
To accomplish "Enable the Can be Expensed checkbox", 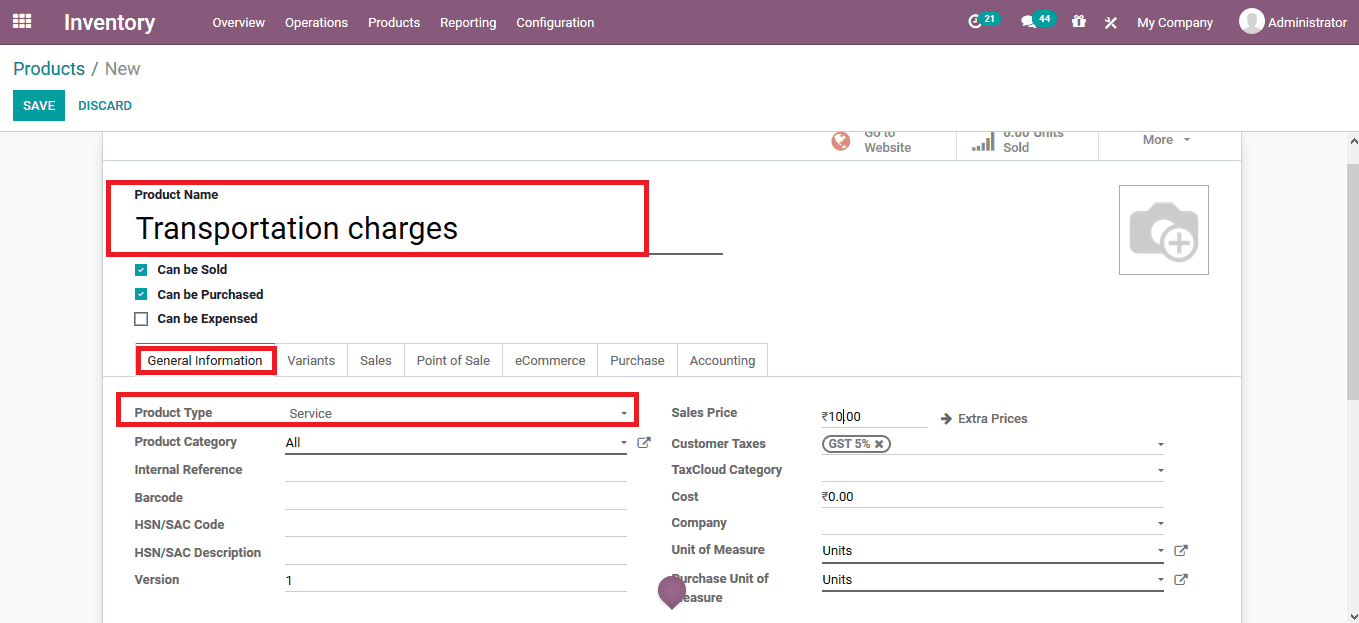I will click(x=141, y=319).
